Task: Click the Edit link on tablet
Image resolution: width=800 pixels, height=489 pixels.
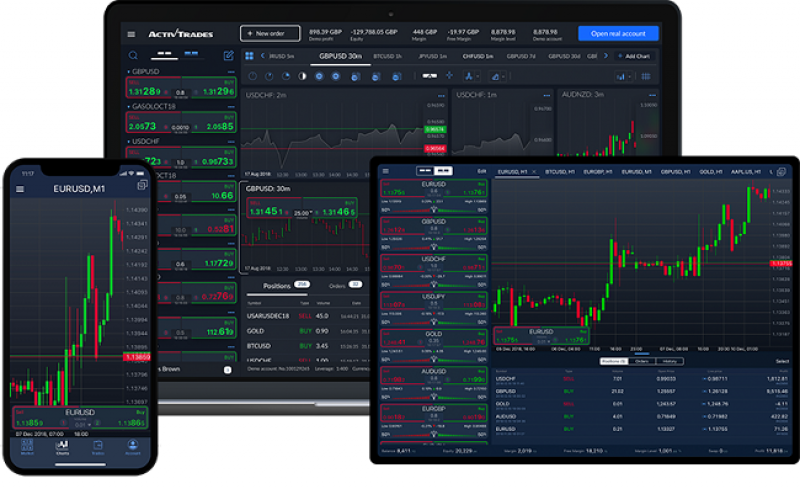Action: [481, 172]
